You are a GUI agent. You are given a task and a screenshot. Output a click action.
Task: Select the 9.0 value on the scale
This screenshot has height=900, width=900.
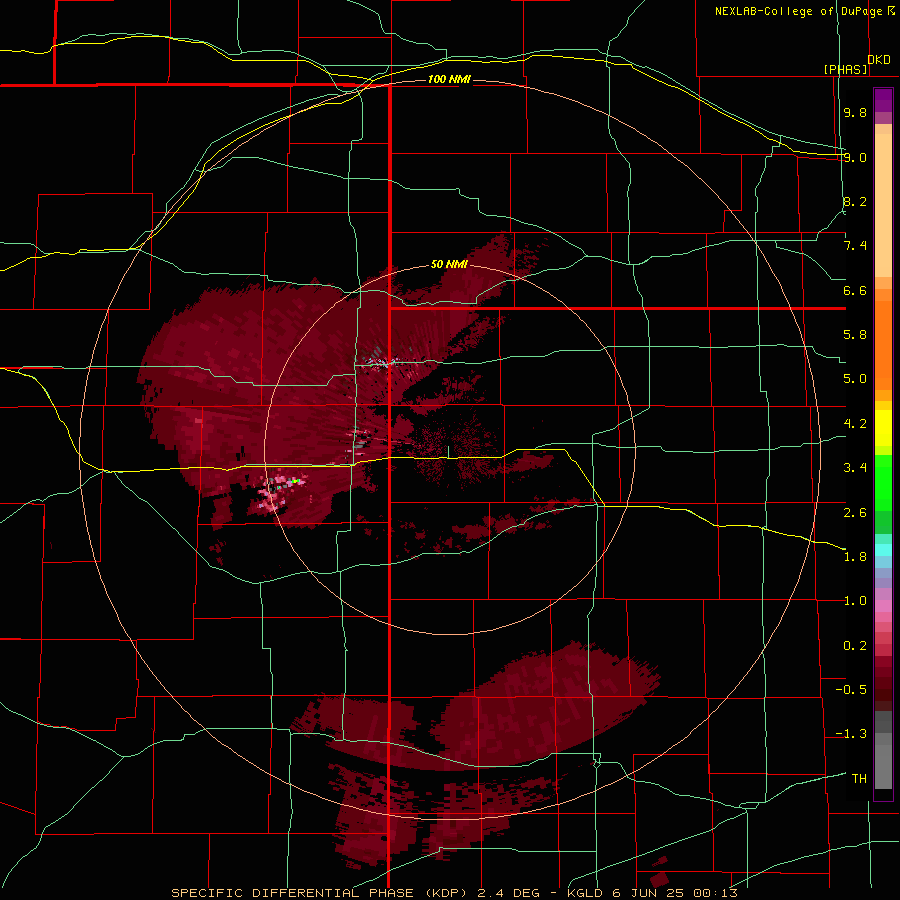[855, 157]
